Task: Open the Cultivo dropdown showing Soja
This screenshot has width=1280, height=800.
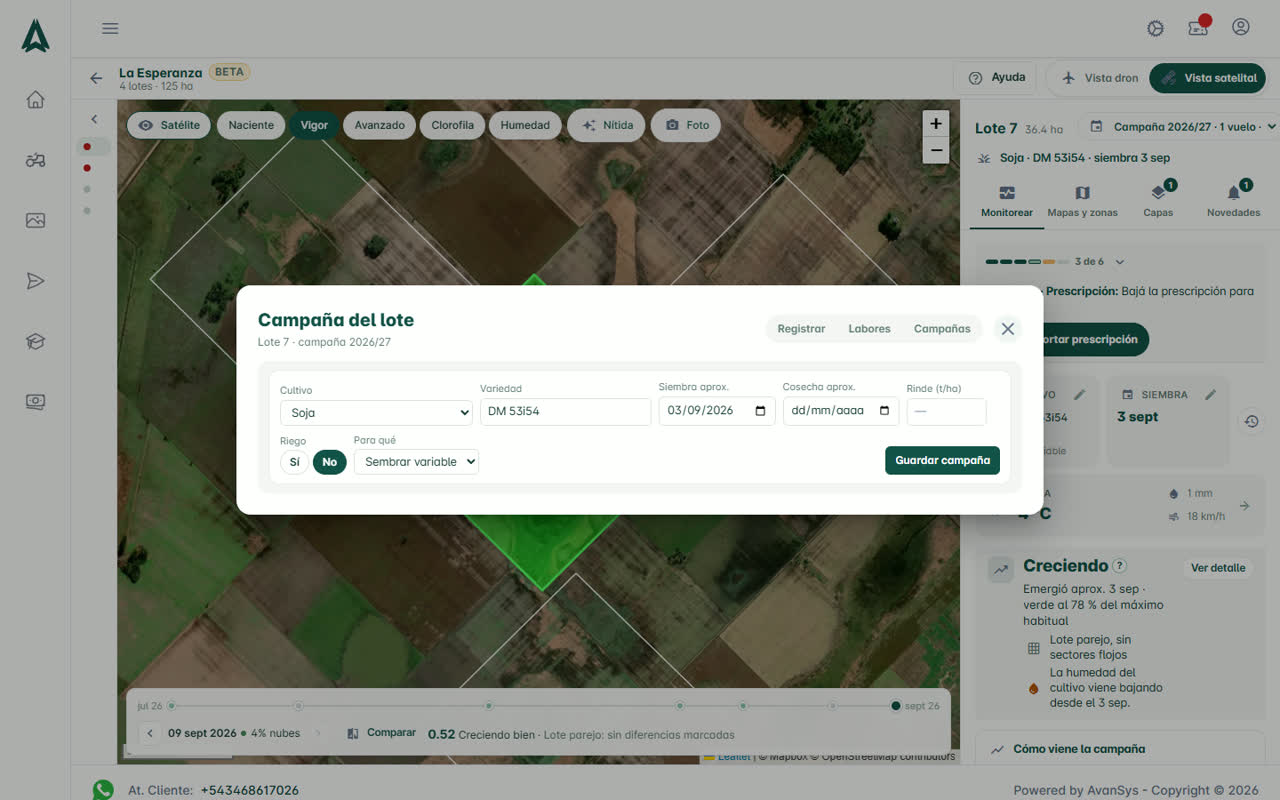Action: click(376, 412)
